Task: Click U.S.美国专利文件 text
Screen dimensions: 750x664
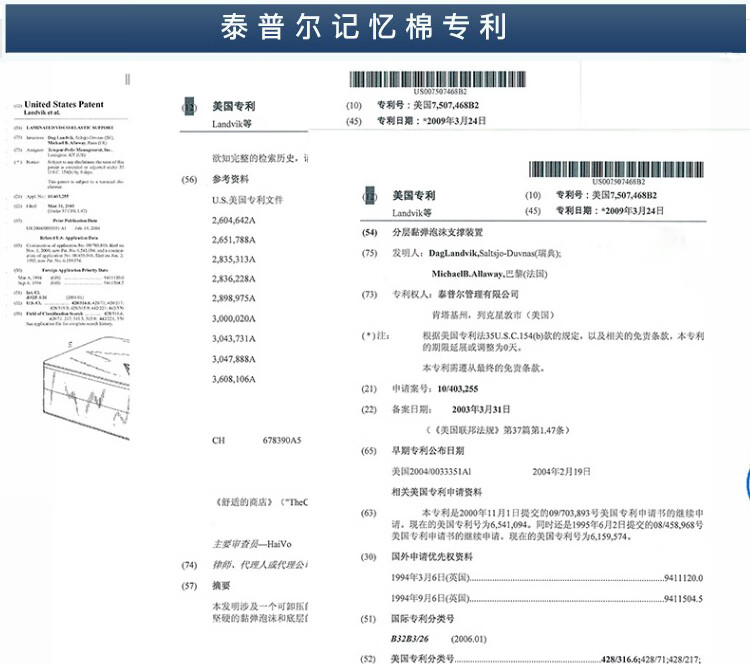Action: [x=248, y=199]
